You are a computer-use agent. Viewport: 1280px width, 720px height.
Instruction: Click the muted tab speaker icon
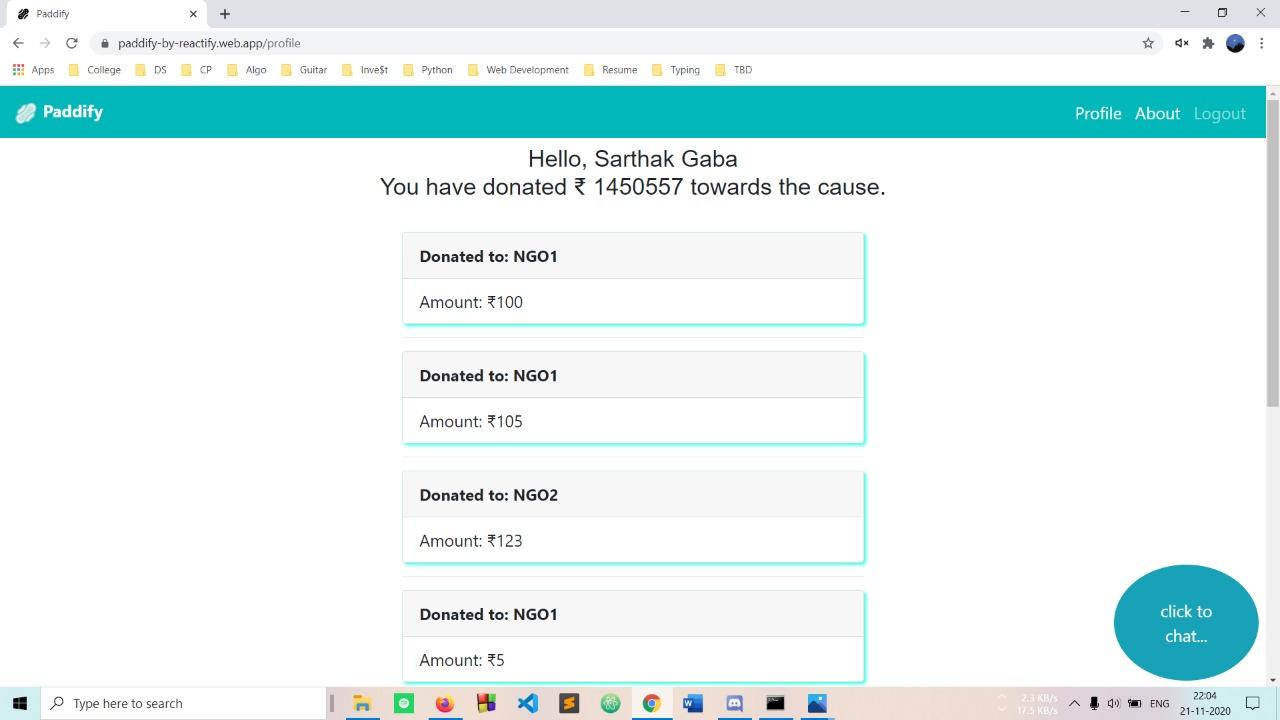point(1181,43)
